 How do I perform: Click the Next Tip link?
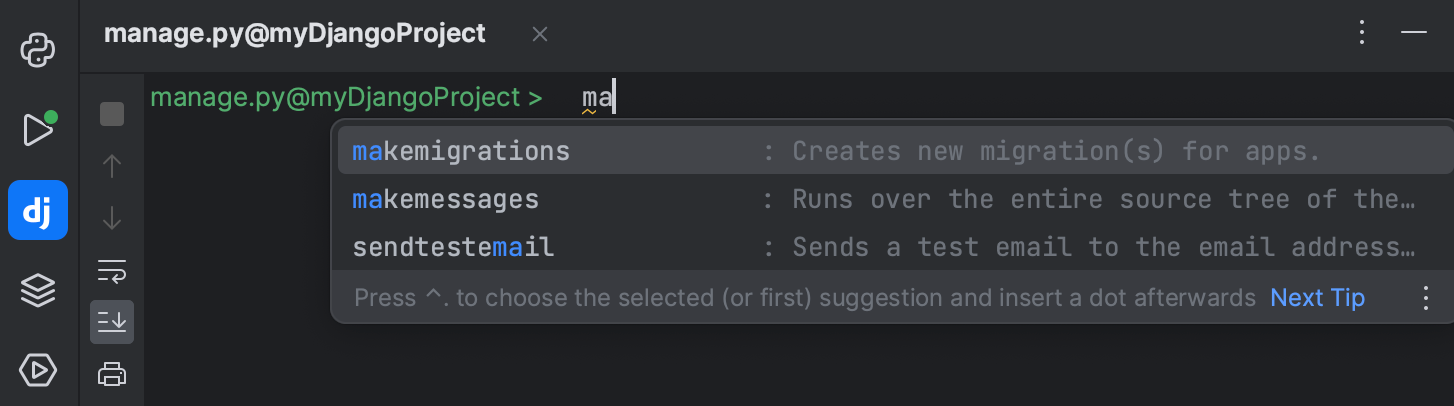tap(1317, 298)
